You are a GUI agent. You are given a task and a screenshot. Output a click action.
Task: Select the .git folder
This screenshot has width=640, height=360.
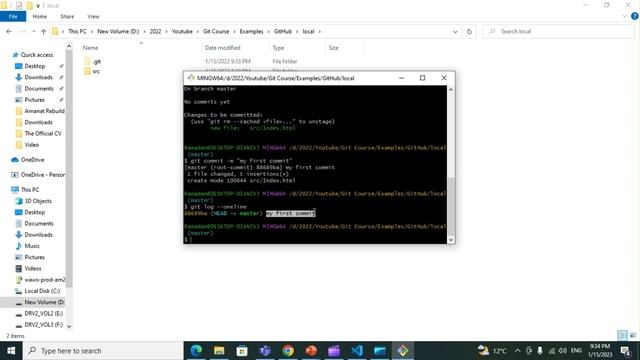click(92, 61)
